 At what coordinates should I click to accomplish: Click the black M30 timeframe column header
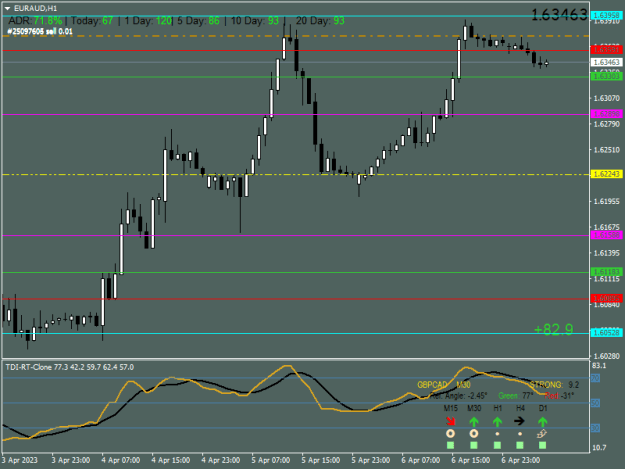pos(474,408)
